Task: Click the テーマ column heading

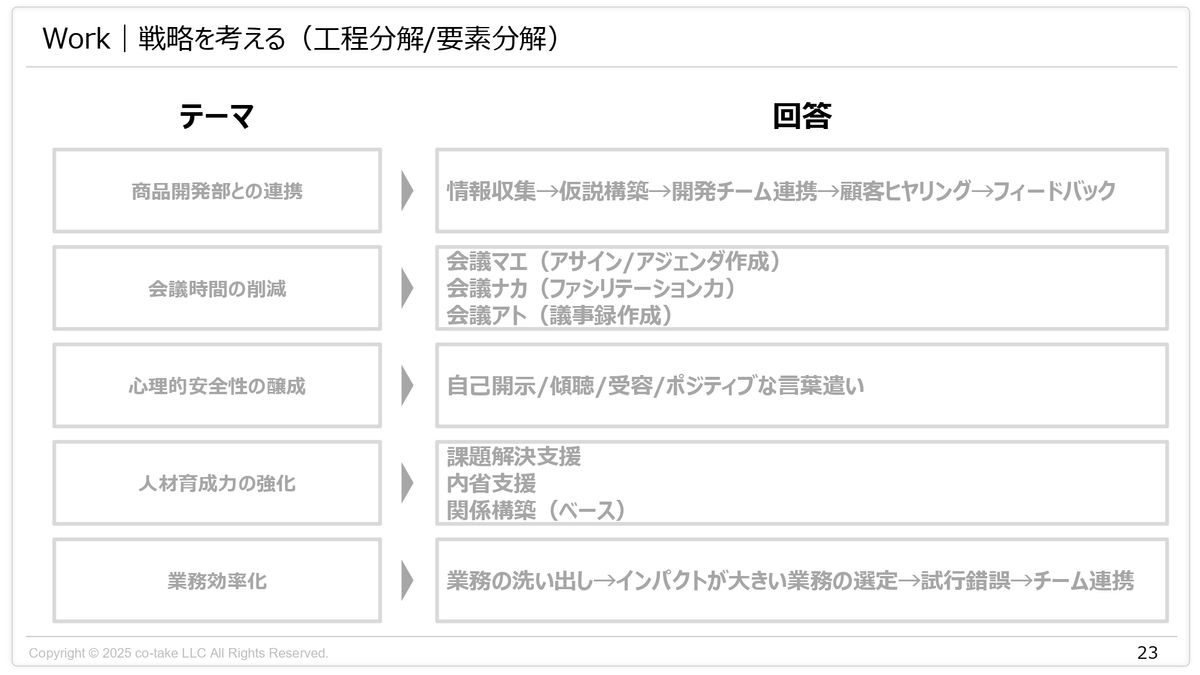Action: [x=217, y=117]
